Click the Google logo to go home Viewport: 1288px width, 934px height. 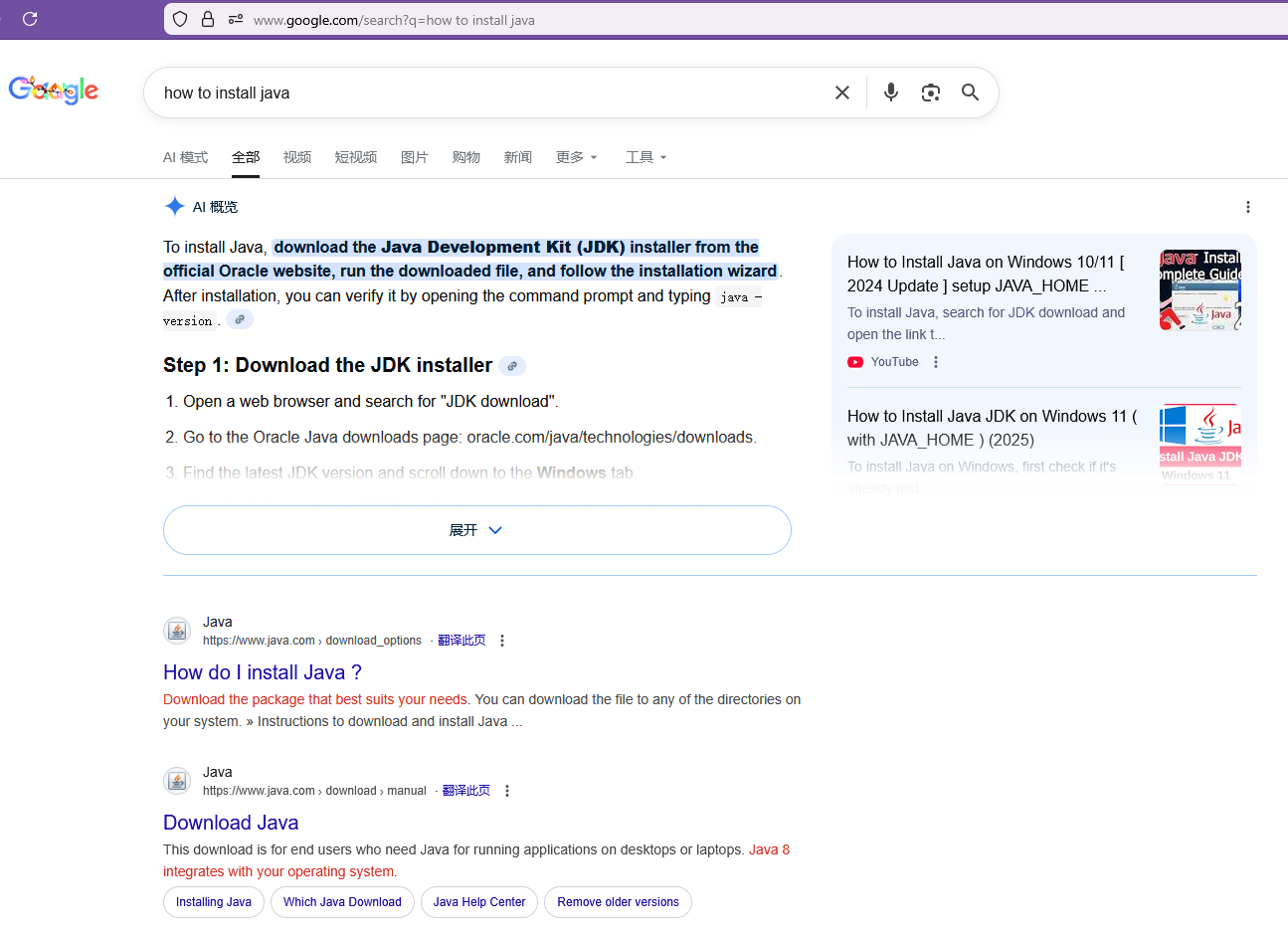(54, 91)
